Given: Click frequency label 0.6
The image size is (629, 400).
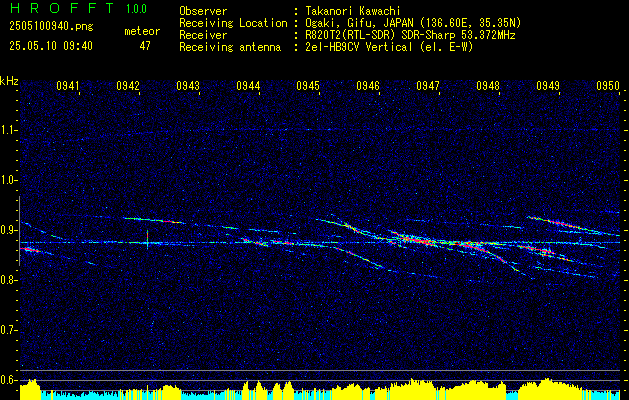Looking at the screenshot, I should pyautogui.click(x=9, y=380).
